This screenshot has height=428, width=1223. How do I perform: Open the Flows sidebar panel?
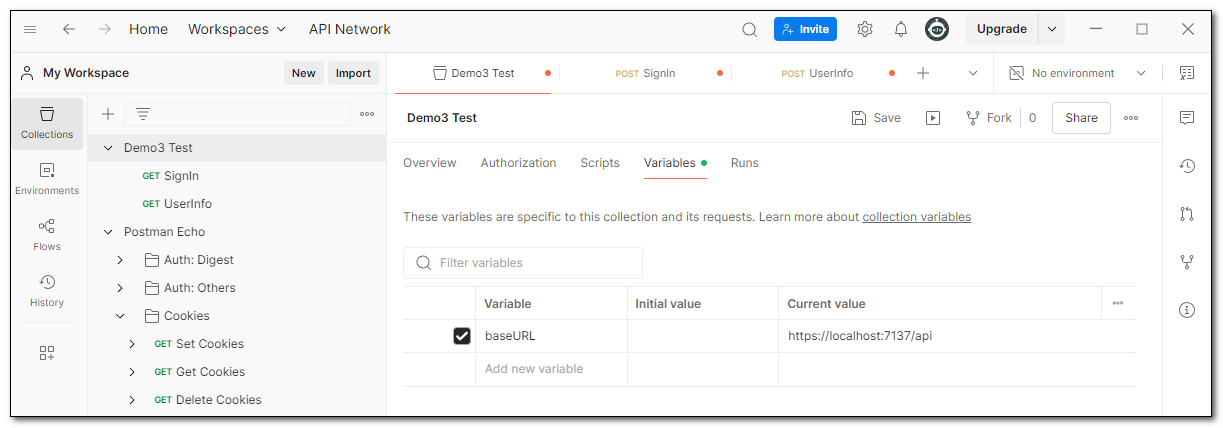(x=47, y=236)
